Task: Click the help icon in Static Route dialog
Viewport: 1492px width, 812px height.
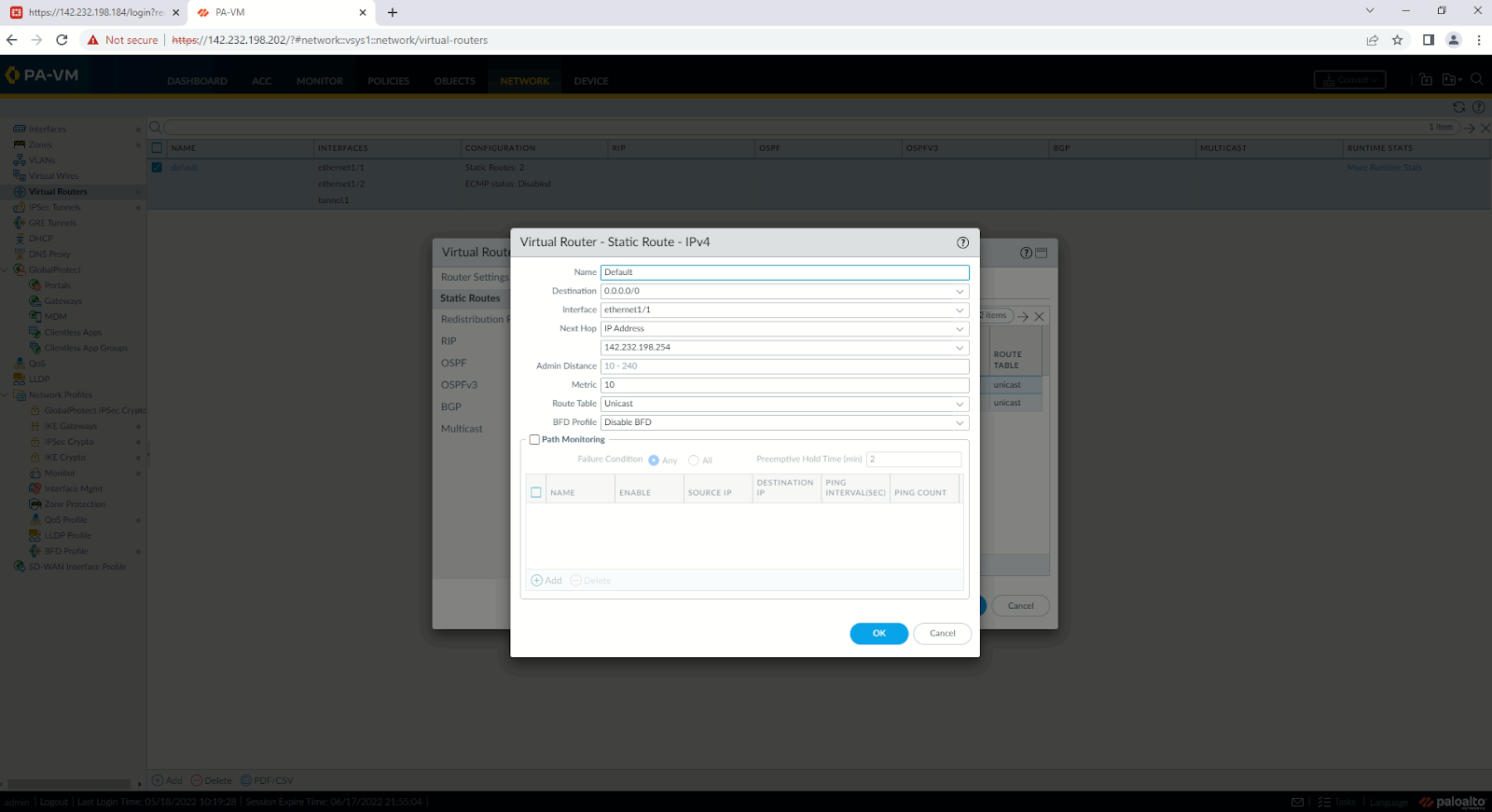Action: tap(962, 242)
